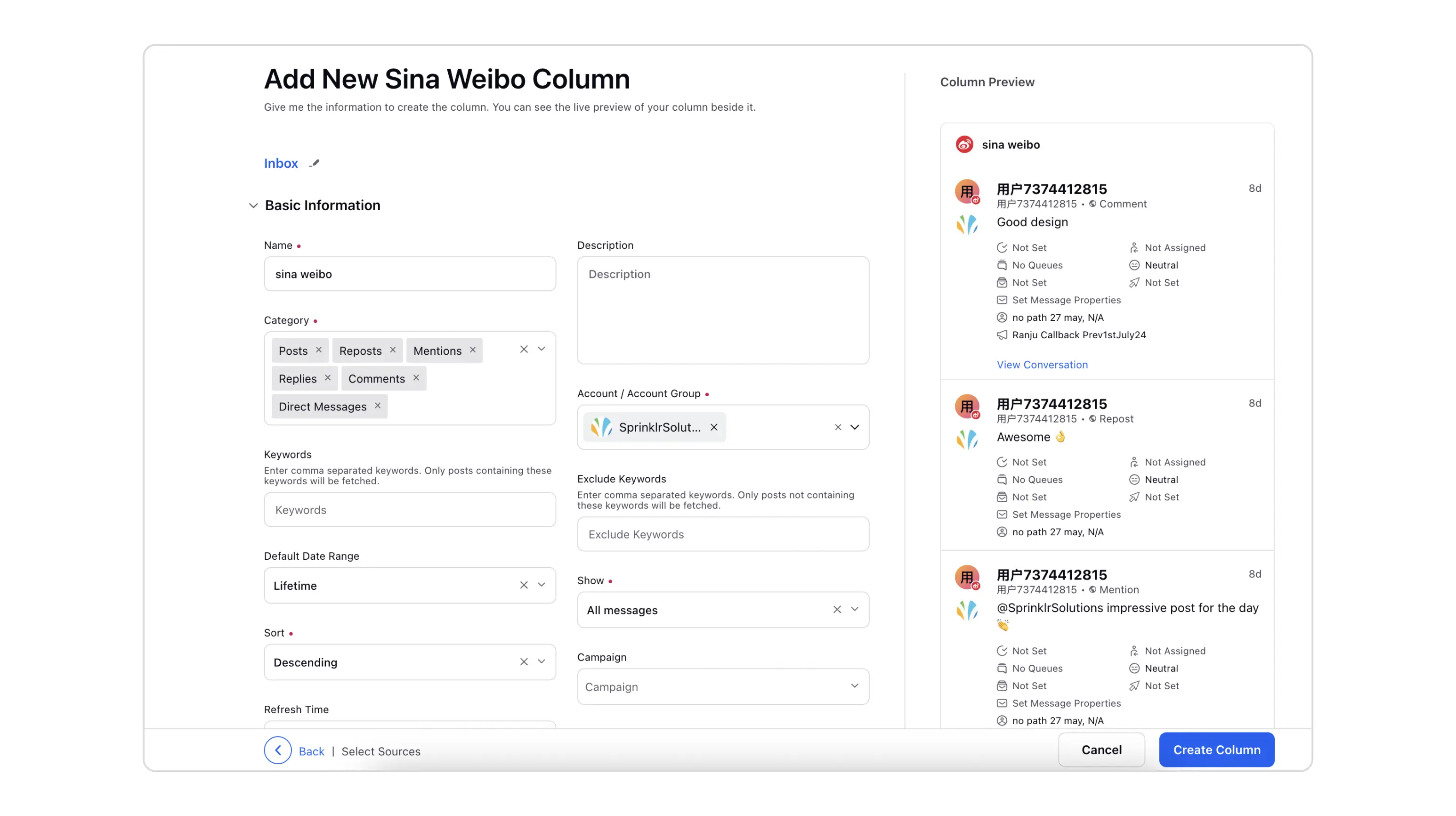The height and width of the screenshot is (816, 1456).
Task: Click the Neutral sentiment icon on first message
Action: coord(1134,265)
